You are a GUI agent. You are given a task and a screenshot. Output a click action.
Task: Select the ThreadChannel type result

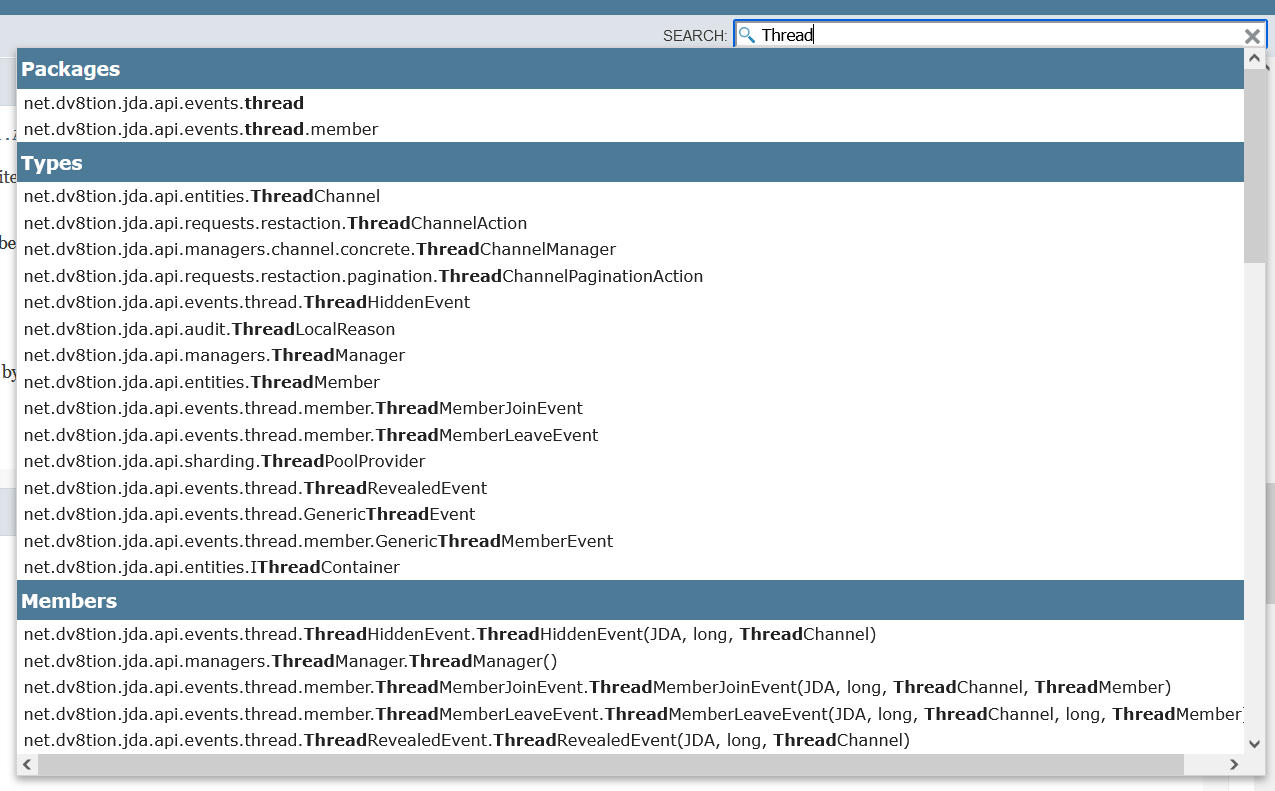200,196
